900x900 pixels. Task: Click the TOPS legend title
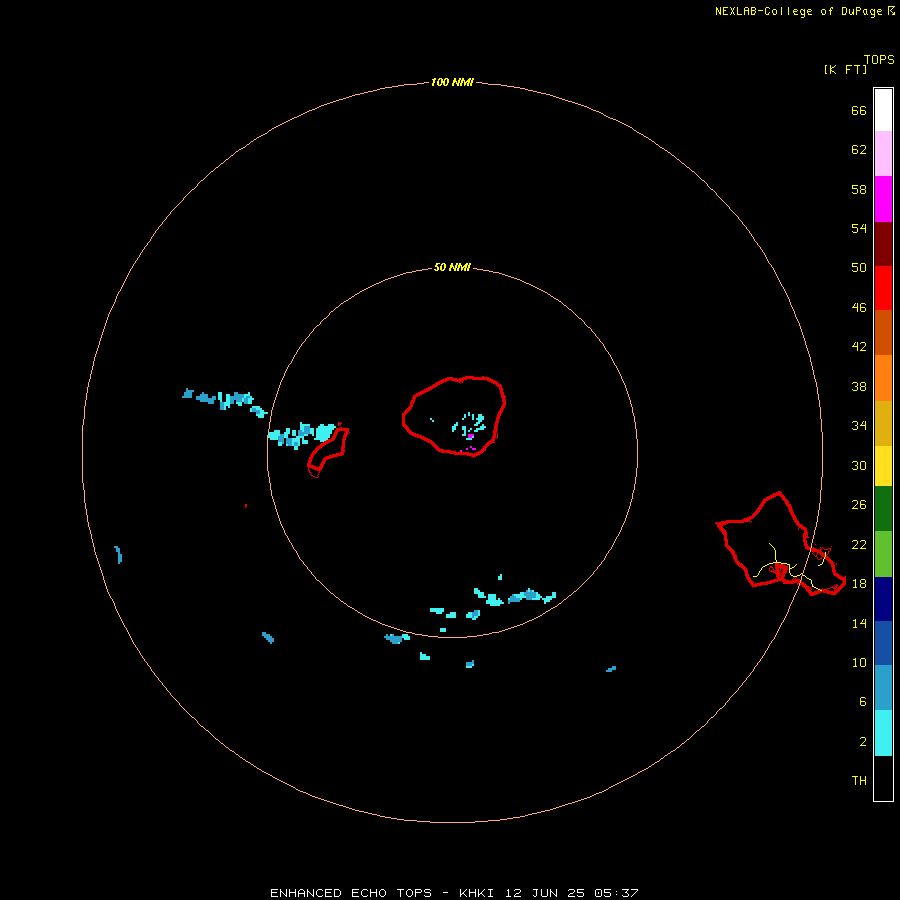click(x=879, y=59)
